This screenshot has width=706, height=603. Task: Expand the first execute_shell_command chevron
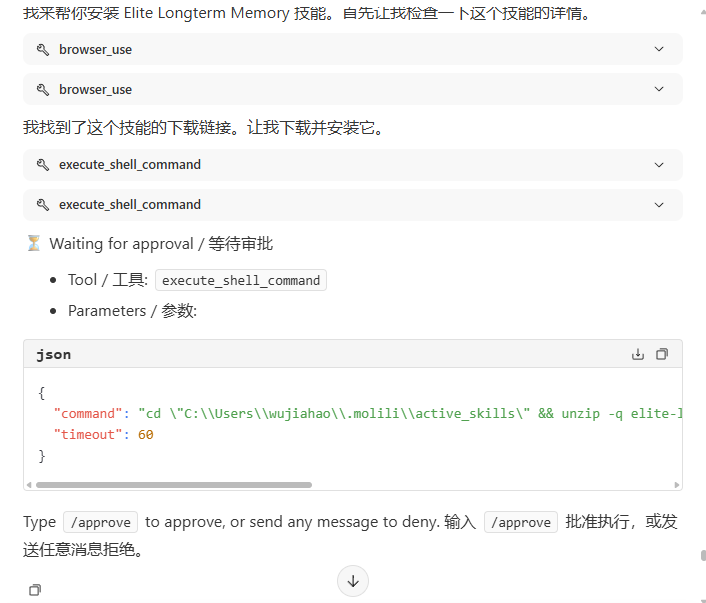click(659, 165)
